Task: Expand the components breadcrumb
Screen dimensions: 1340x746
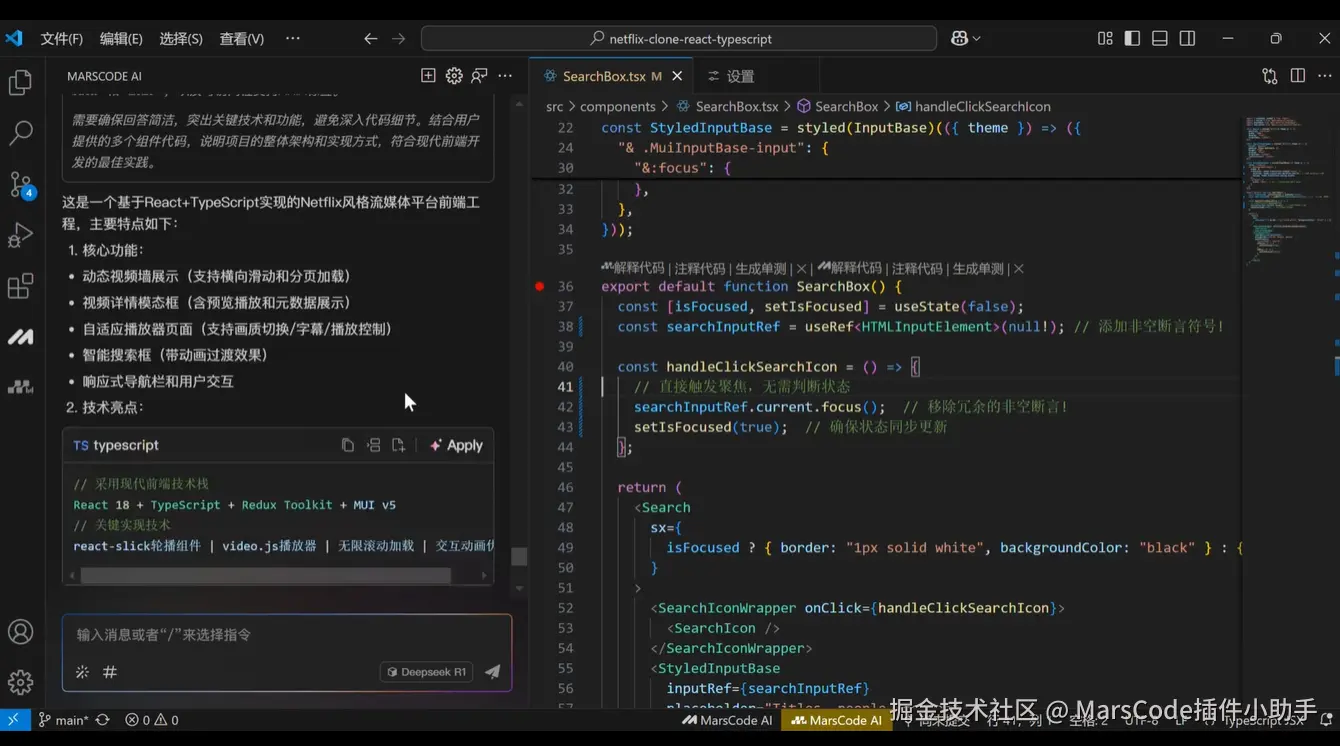Action: pyautogui.click(x=618, y=107)
